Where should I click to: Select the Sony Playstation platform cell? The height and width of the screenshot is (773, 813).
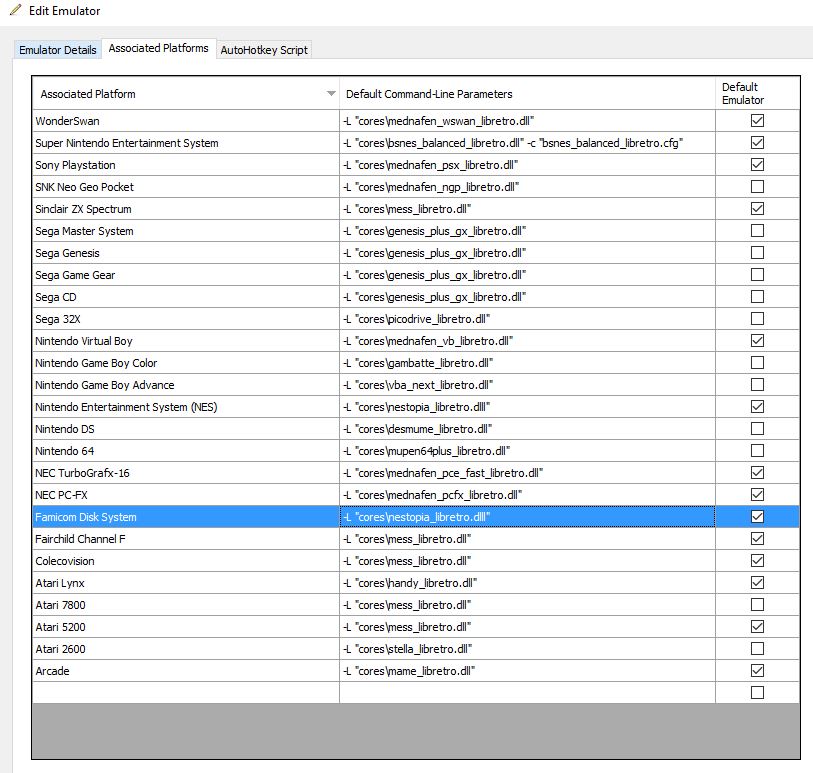(x=186, y=165)
